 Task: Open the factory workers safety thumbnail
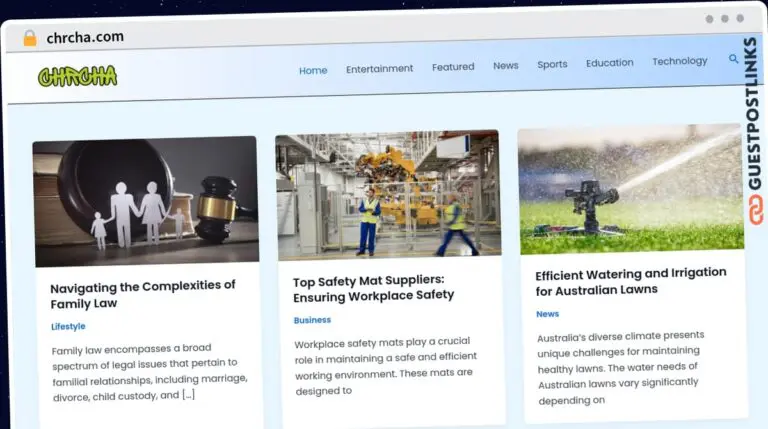point(388,194)
